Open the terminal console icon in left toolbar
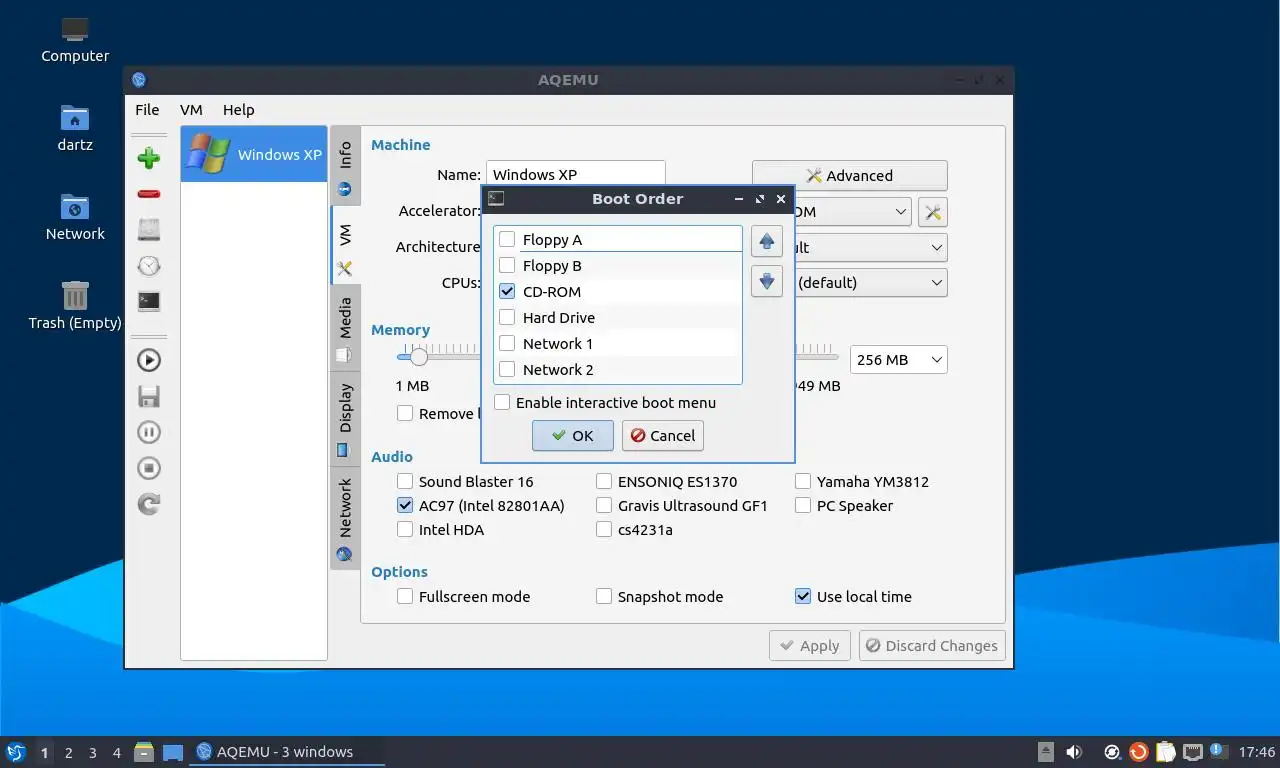1280x768 pixels. coord(149,301)
